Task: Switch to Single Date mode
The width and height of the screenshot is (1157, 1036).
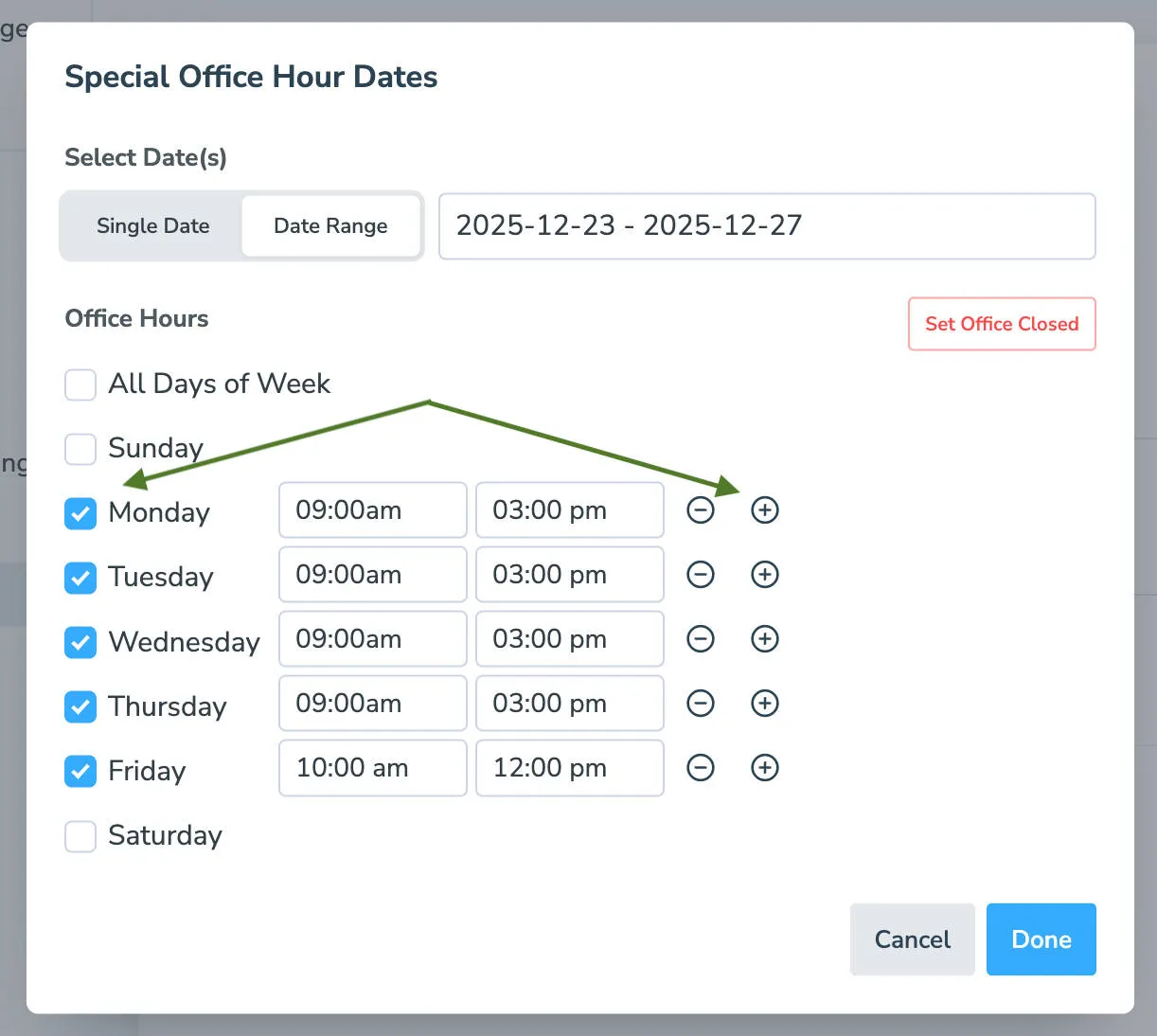Action: pos(152,225)
